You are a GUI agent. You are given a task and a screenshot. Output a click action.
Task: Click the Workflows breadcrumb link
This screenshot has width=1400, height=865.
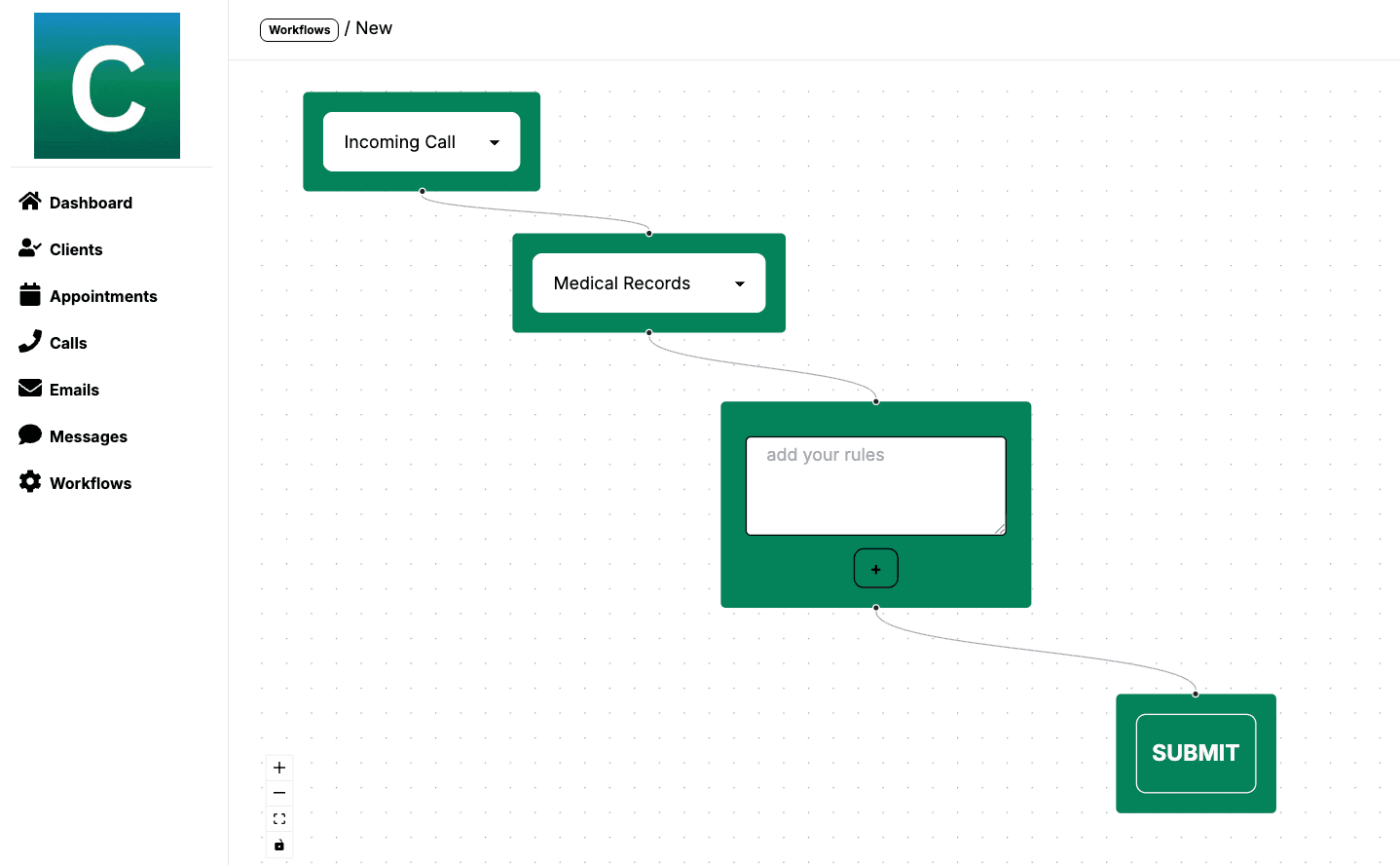(x=299, y=30)
